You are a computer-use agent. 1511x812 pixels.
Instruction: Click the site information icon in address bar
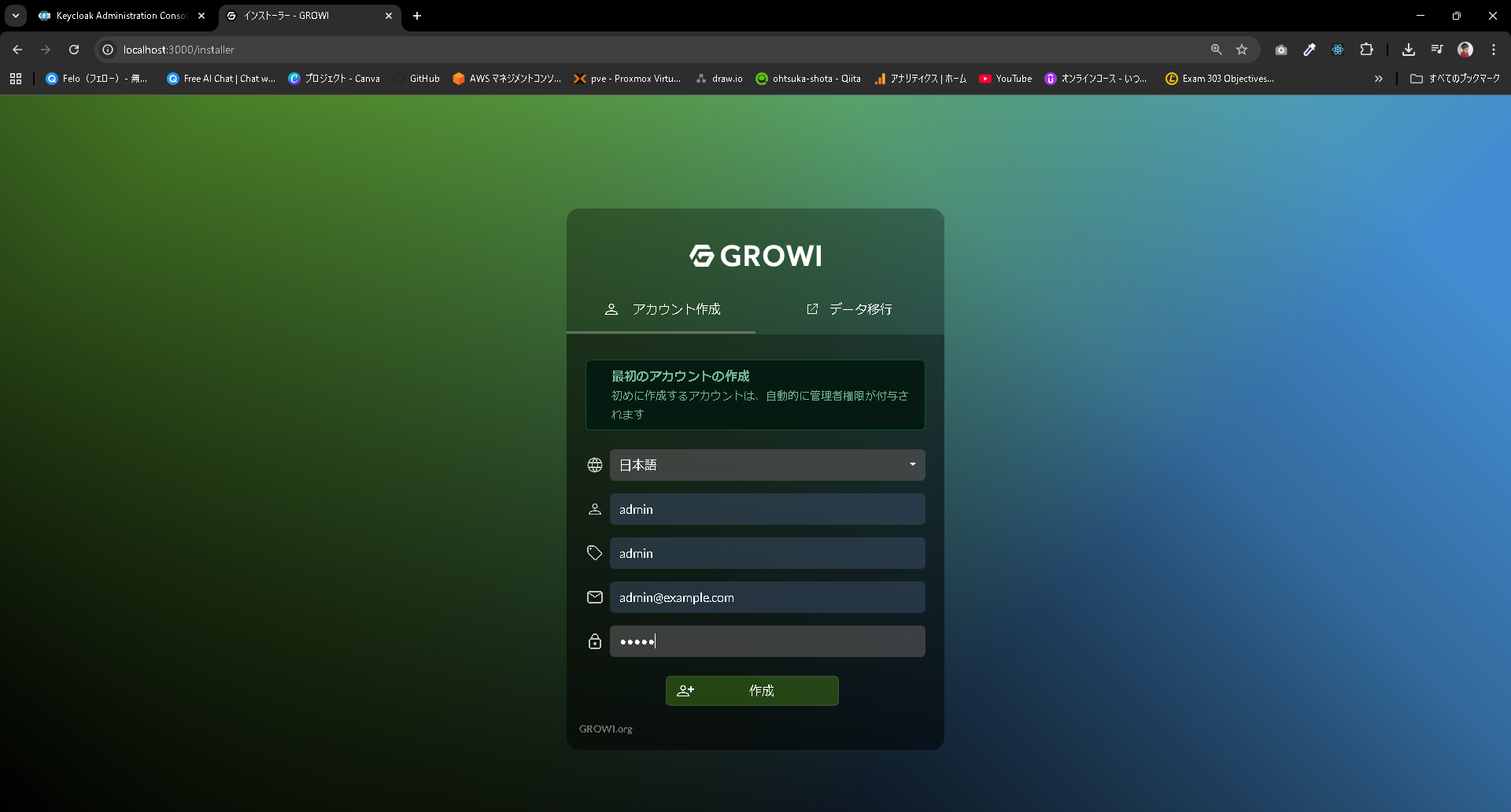click(x=109, y=50)
